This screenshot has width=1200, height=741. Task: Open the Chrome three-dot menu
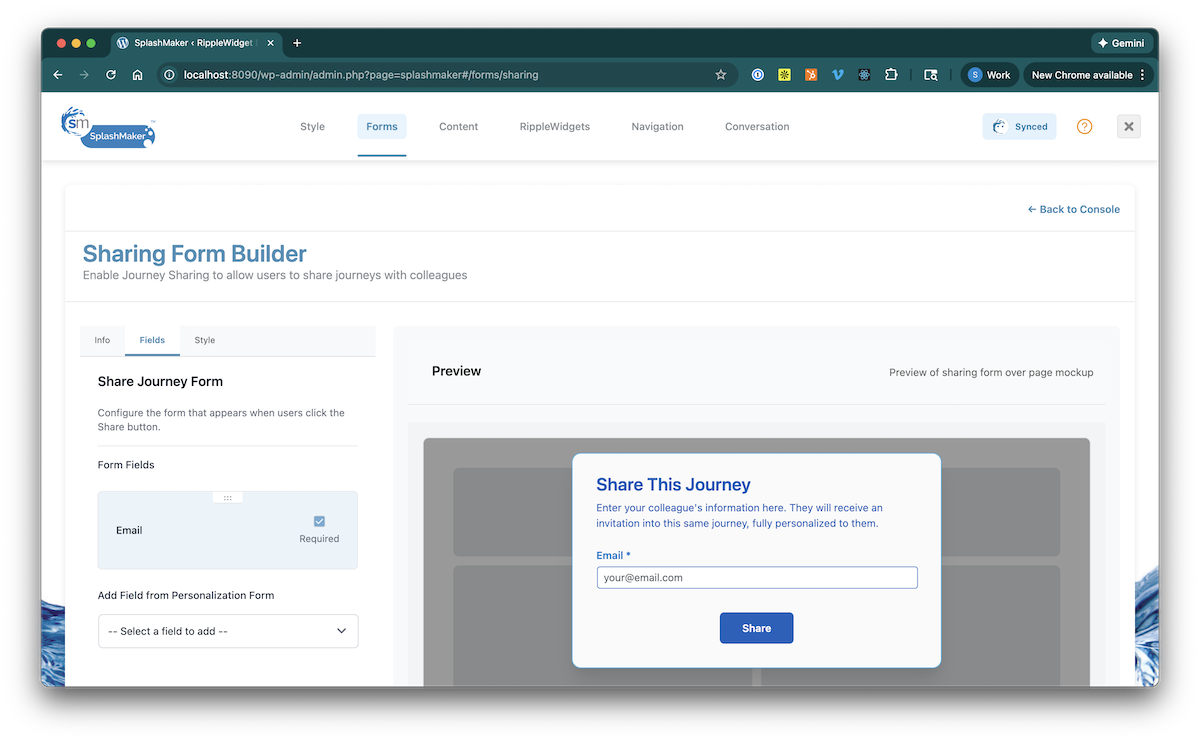[1142, 75]
